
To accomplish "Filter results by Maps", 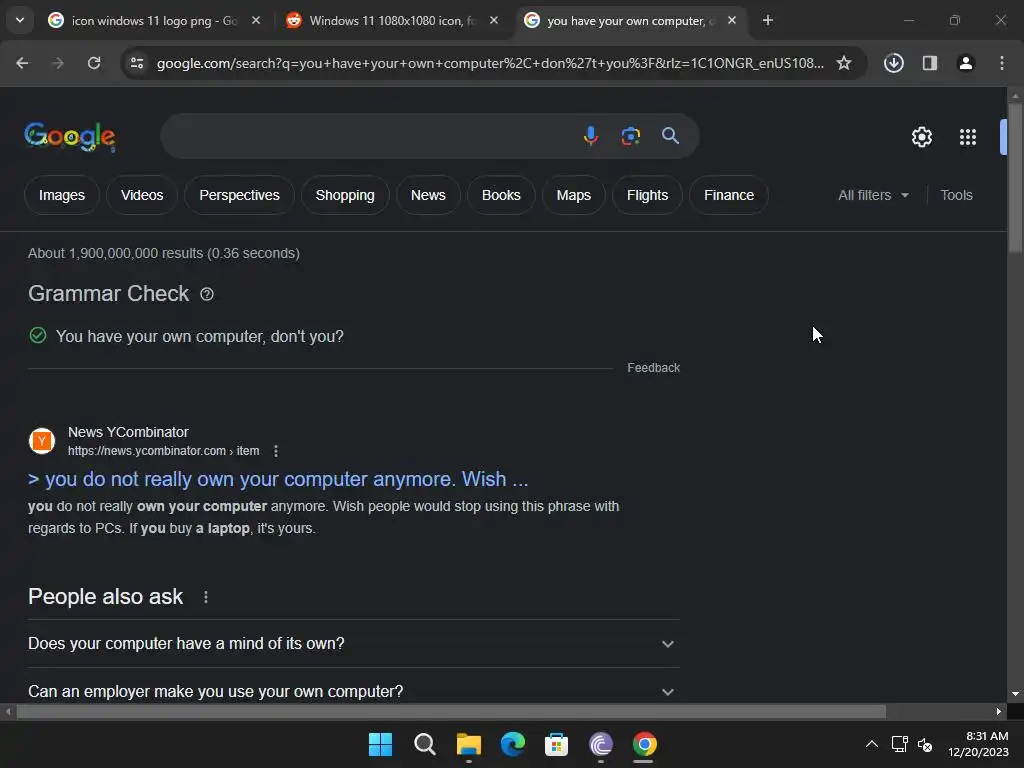I will (x=573, y=195).
